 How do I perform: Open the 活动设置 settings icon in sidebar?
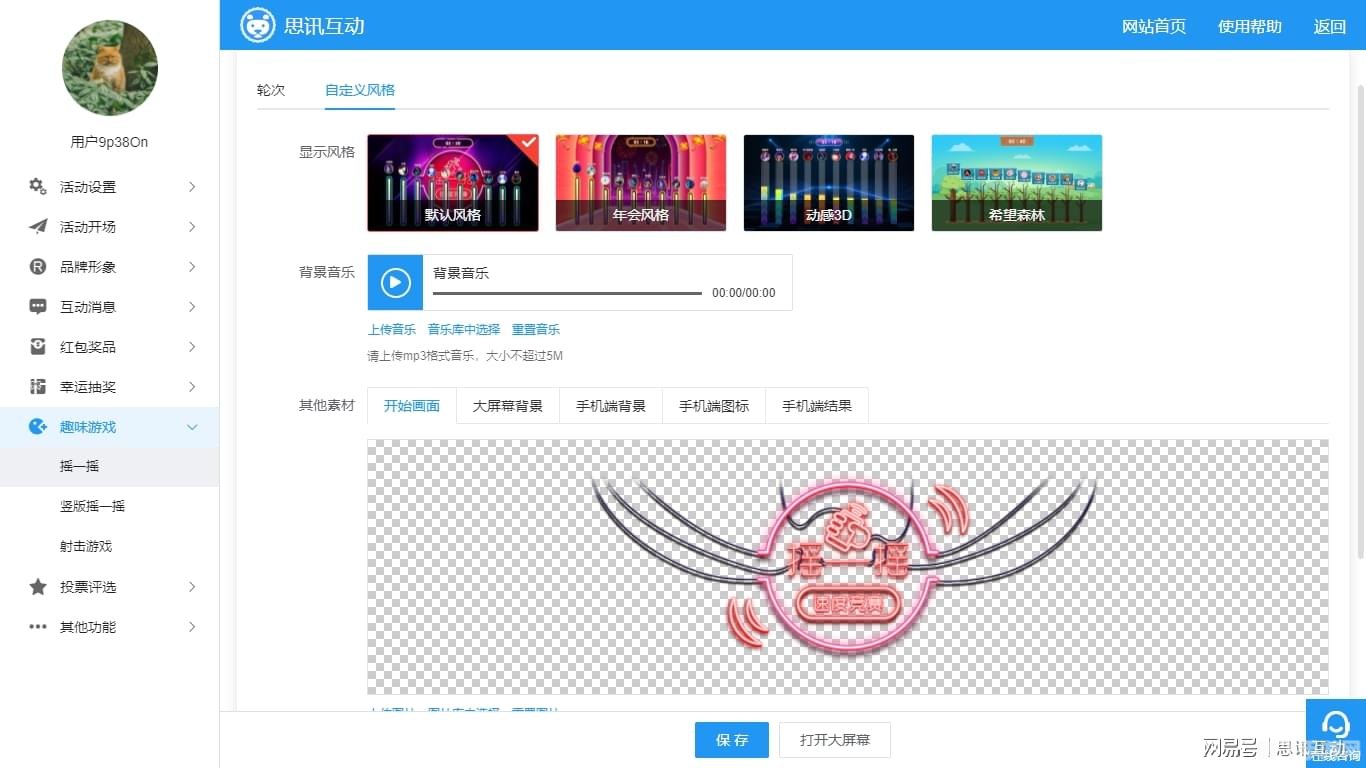[37, 186]
